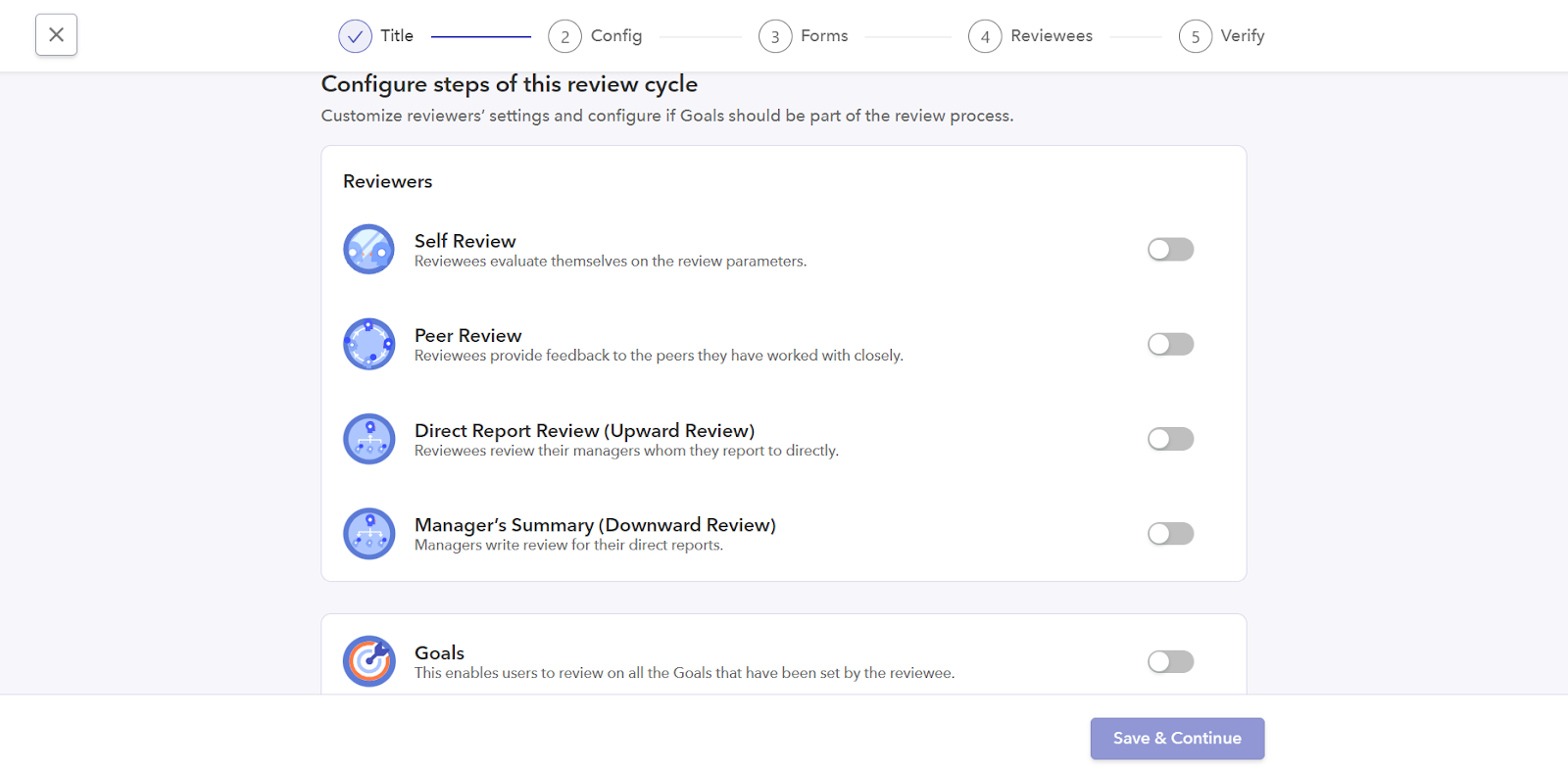Screen dimensions: 1568x769
Task: Click the Self Review icon
Action: click(x=368, y=249)
